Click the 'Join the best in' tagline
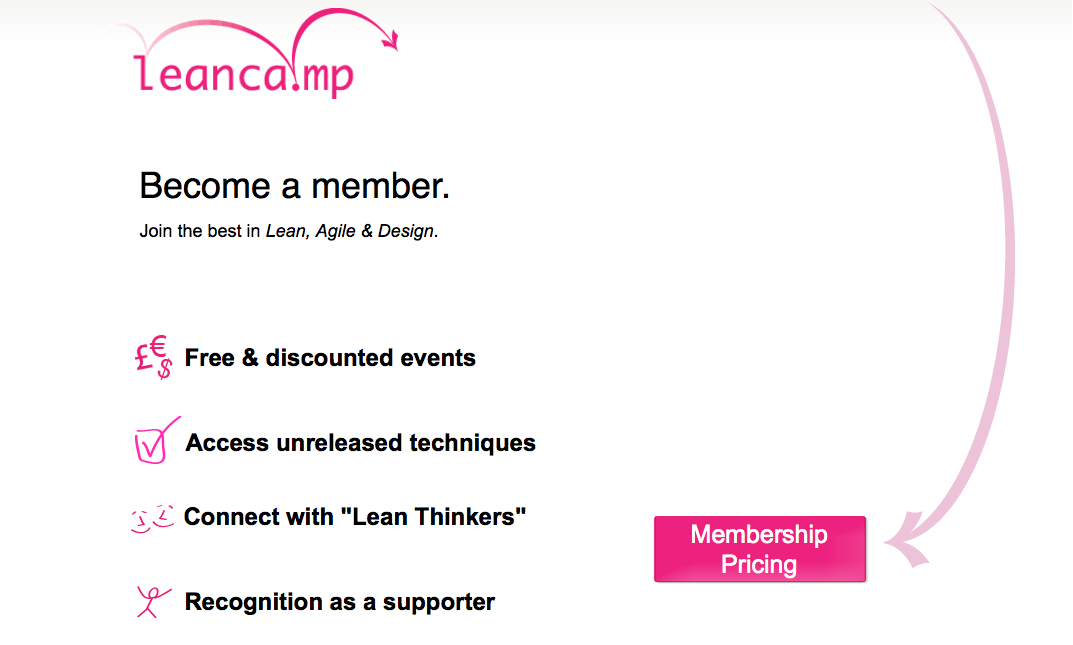 click(x=200, y=231)
